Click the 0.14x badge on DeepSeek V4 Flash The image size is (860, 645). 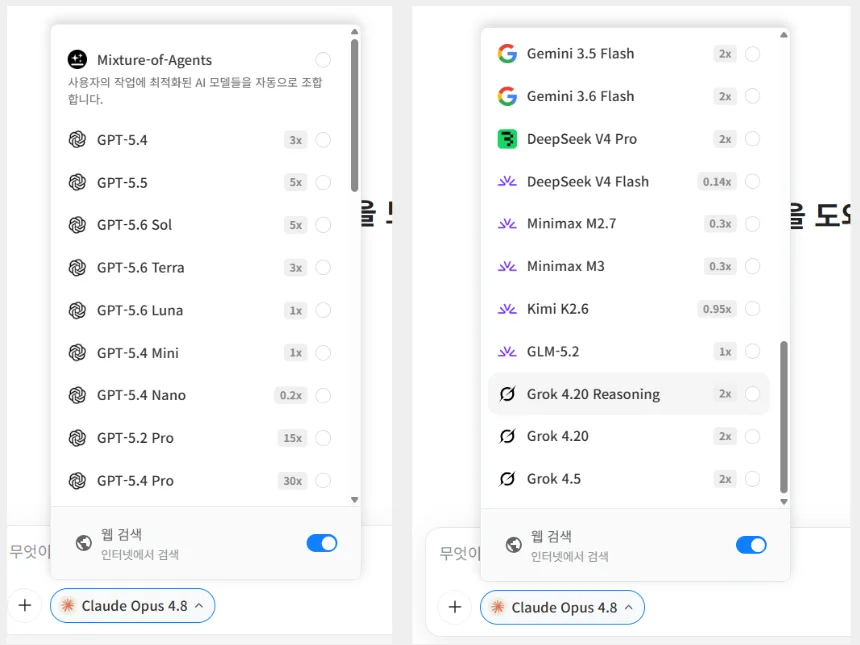[717, 182]
